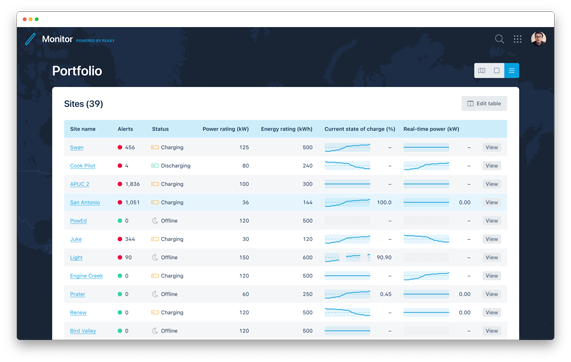Click green alert dot for Engine Creek
The width and height of the screenshot is (571, 362).
pos(120,276)
